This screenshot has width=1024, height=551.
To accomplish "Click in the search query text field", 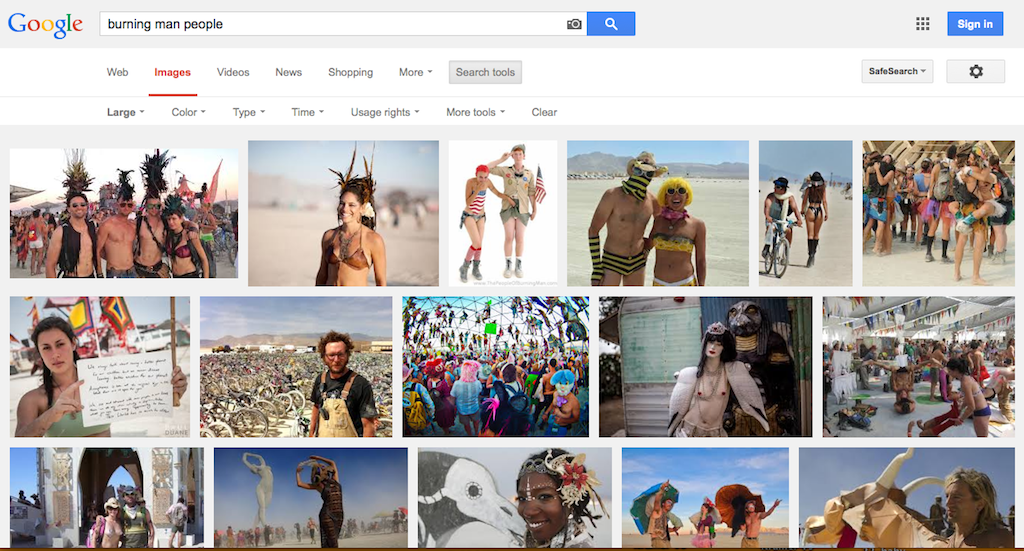I will click(330, 24).
